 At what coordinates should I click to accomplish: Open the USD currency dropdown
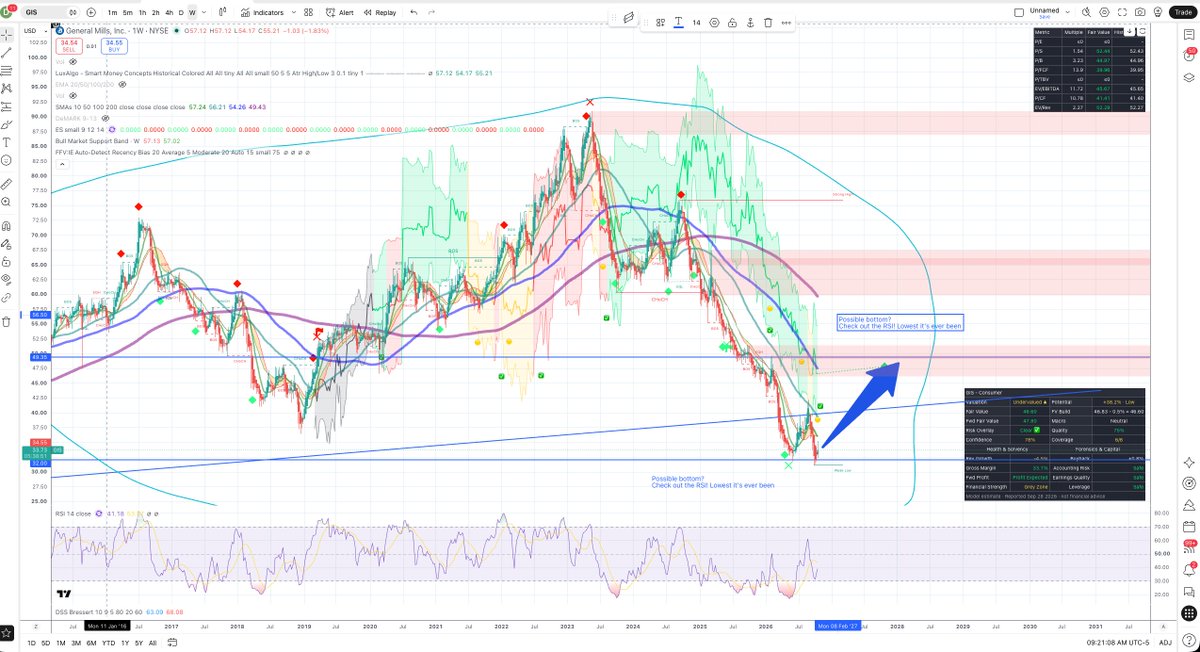pos(35,31)
